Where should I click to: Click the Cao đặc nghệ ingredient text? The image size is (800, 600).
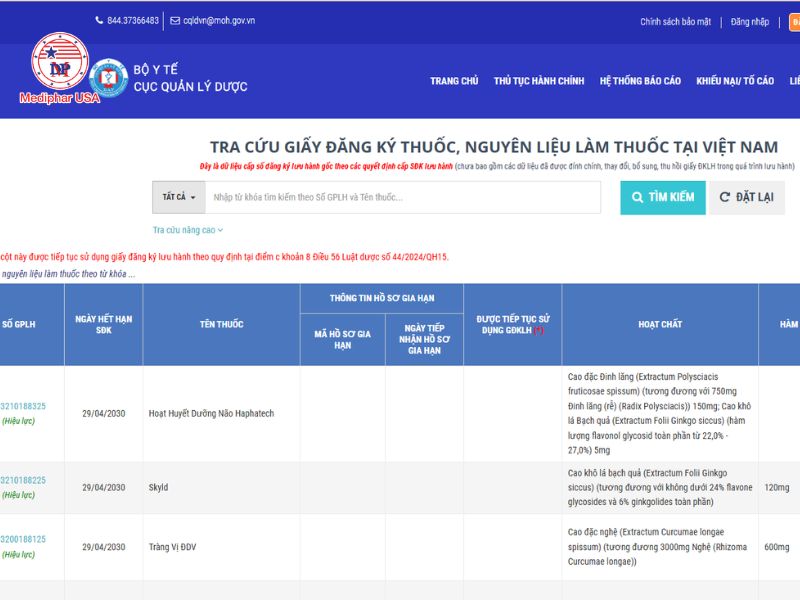(658, 546)
